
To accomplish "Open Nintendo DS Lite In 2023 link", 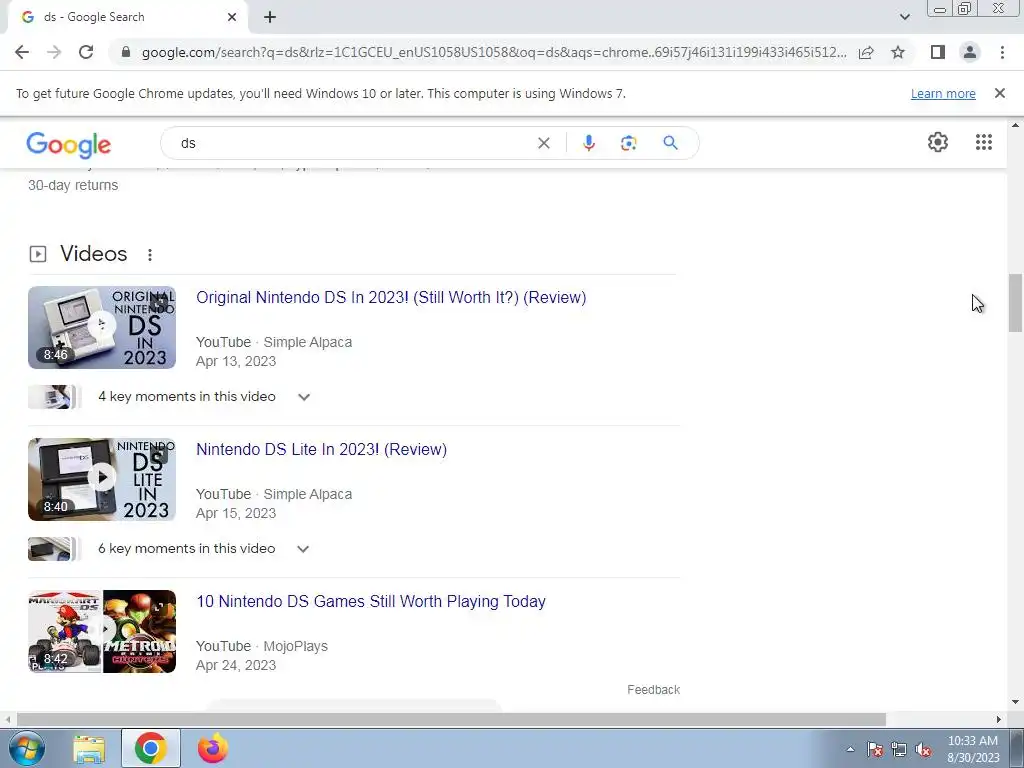I will [x=321, y=449].
